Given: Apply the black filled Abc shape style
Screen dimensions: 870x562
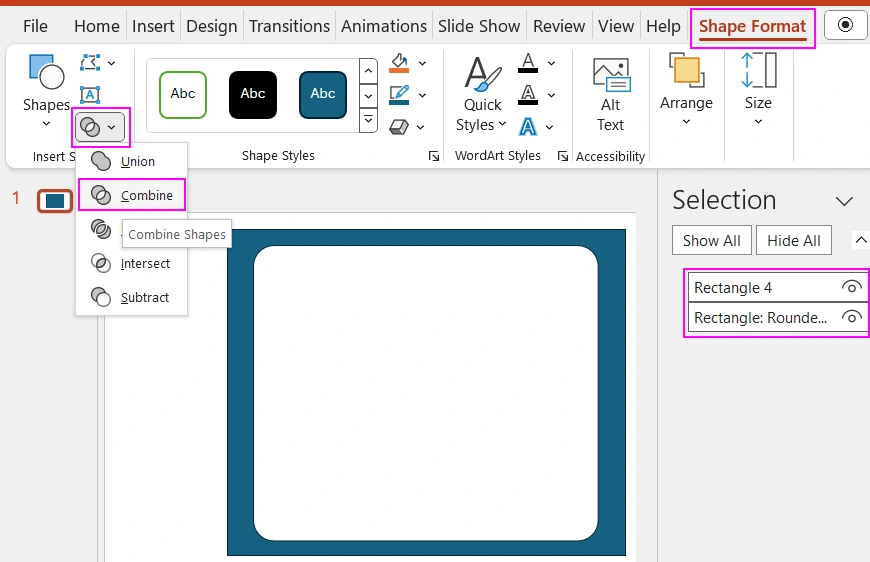Looking at the screenshot, I should tap(252, 94).
